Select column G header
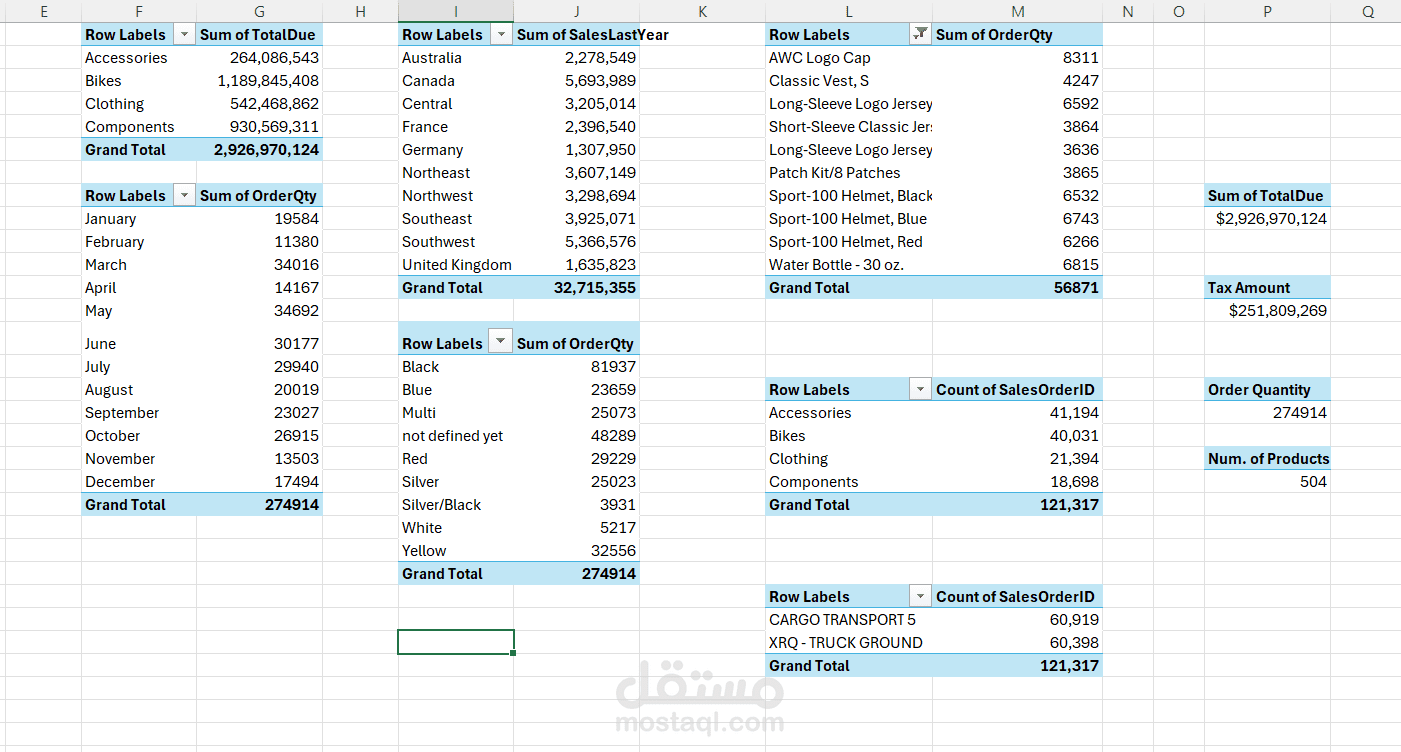 [259, 12]
